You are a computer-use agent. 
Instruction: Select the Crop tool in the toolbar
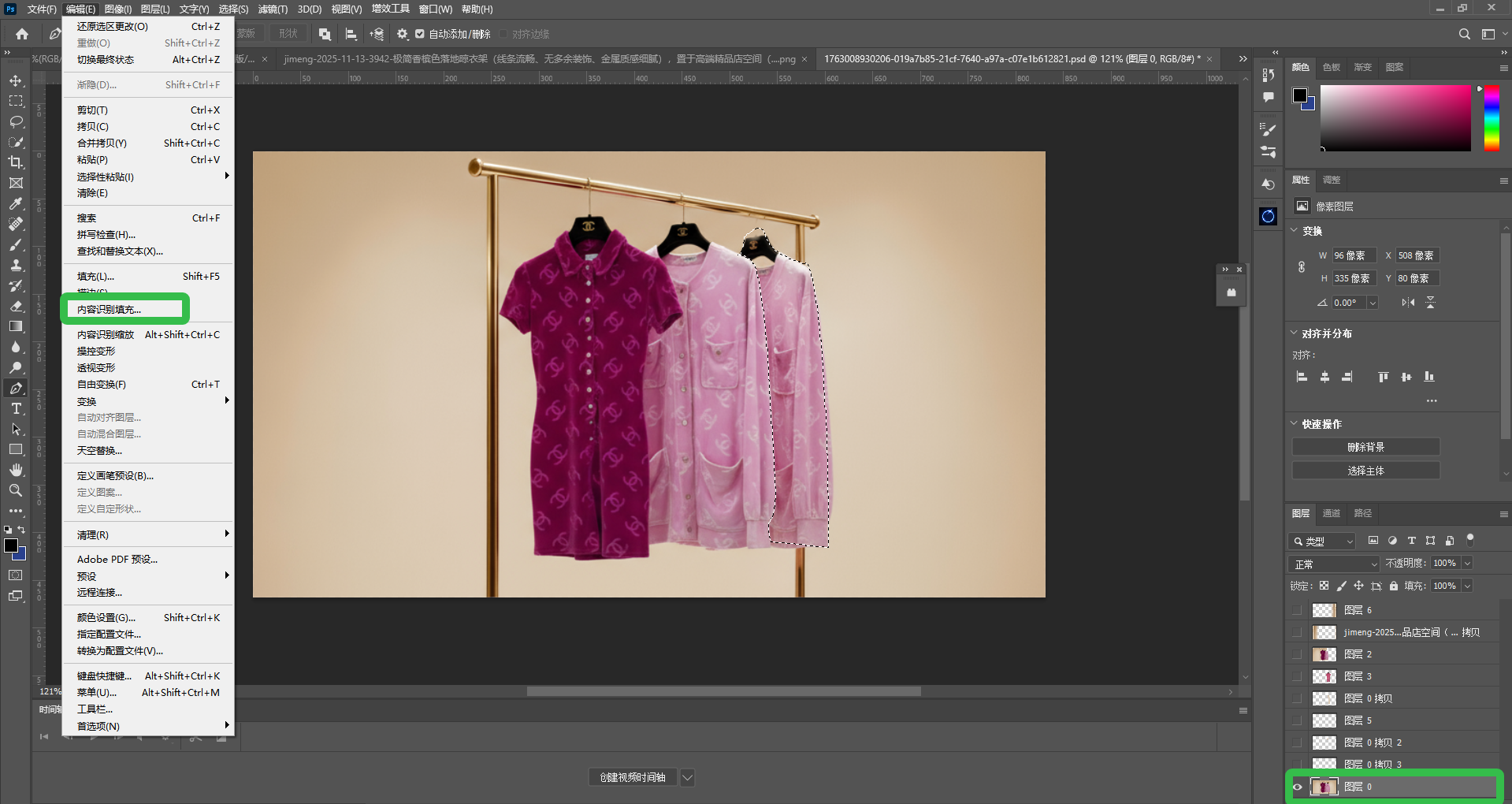click(x=16, y=162)
